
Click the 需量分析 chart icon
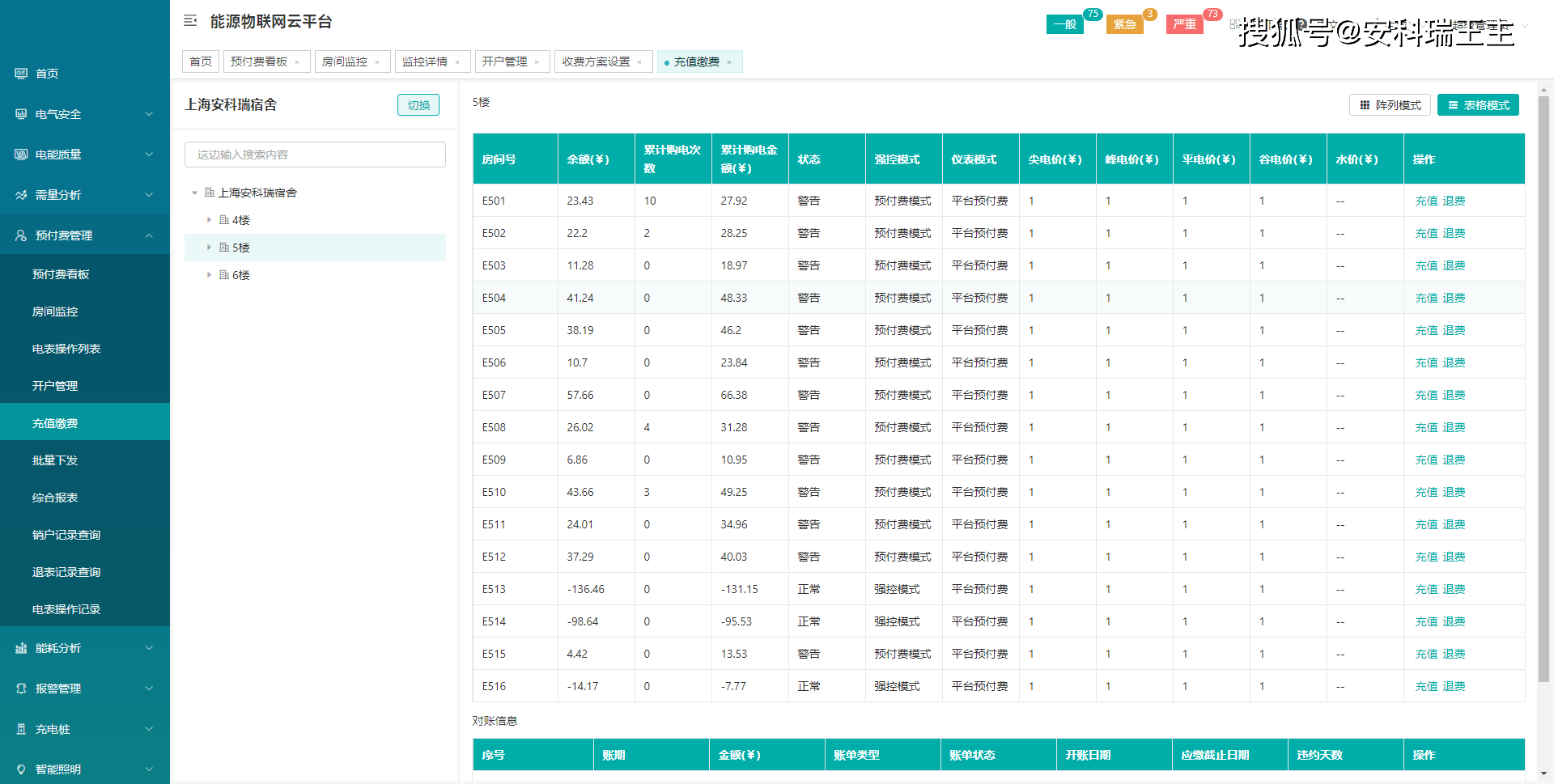point(21,195)
